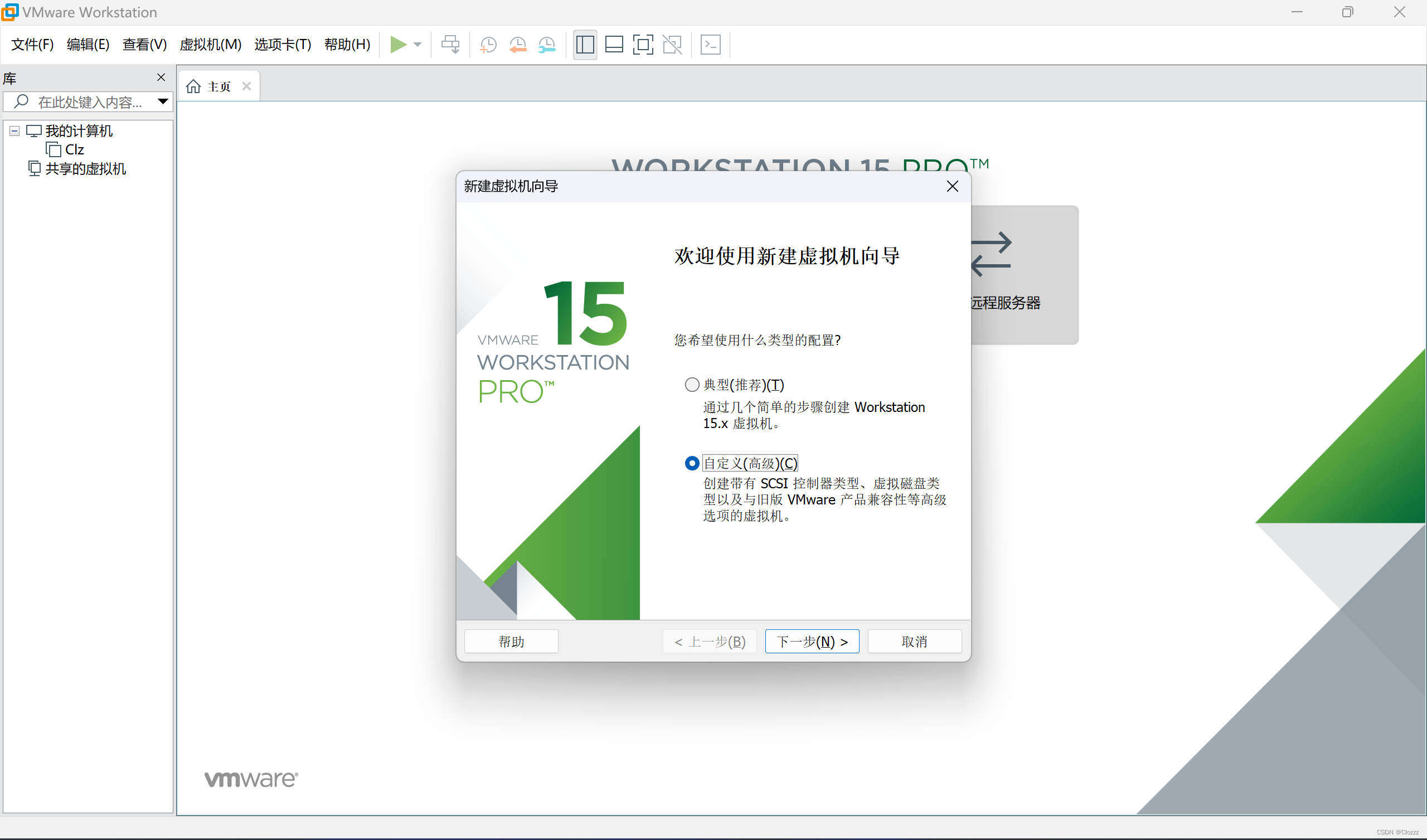Click the 下一步(N) button
This screenshot has height=840, width=1427.
[812, 641]
